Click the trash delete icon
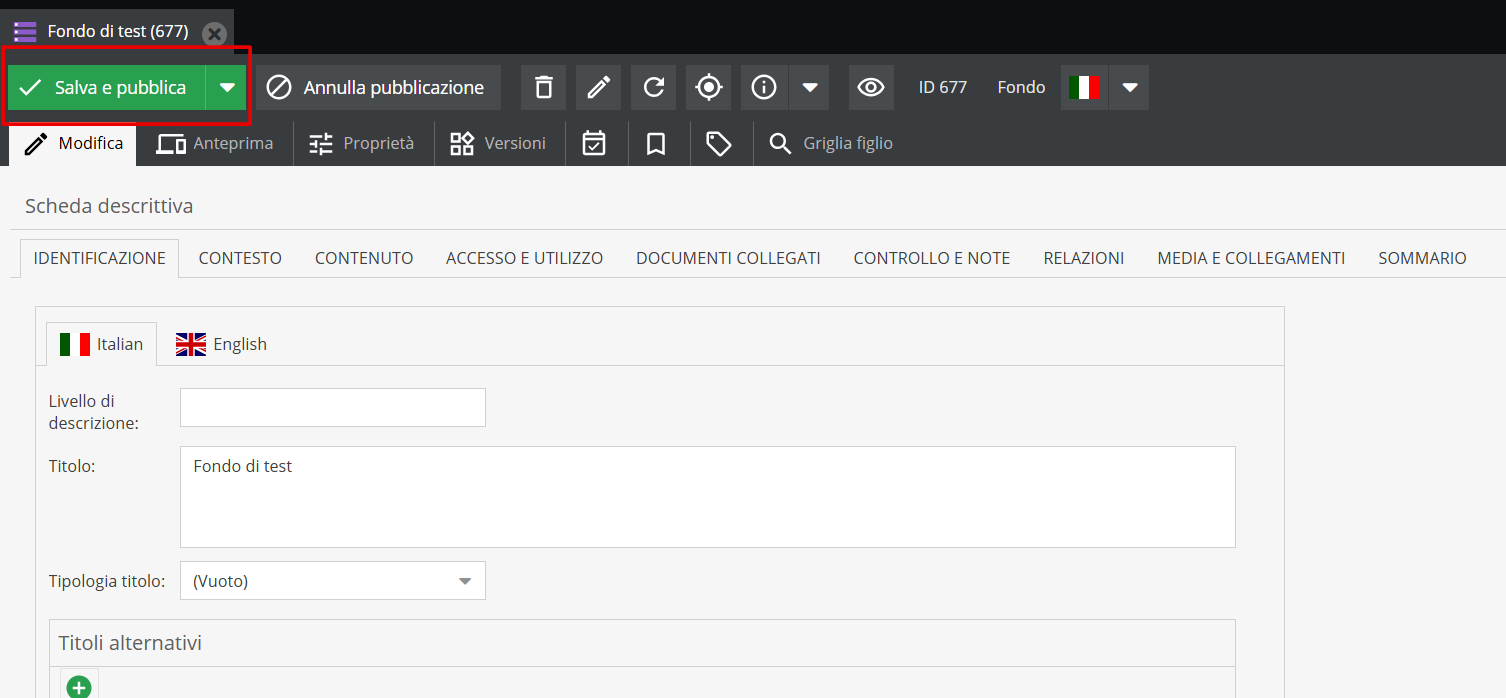Screen dimensions: 1506x698 tap(543, 88)
